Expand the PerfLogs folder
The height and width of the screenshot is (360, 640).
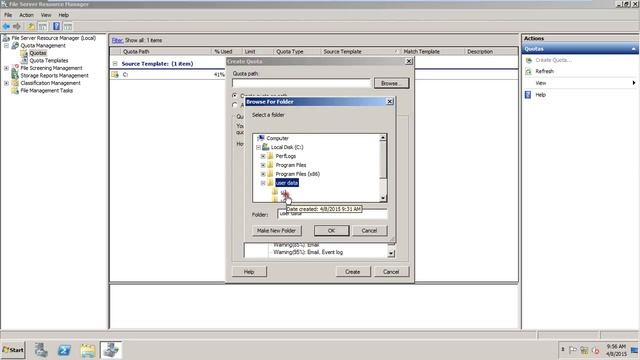click(x=263, y=156)
